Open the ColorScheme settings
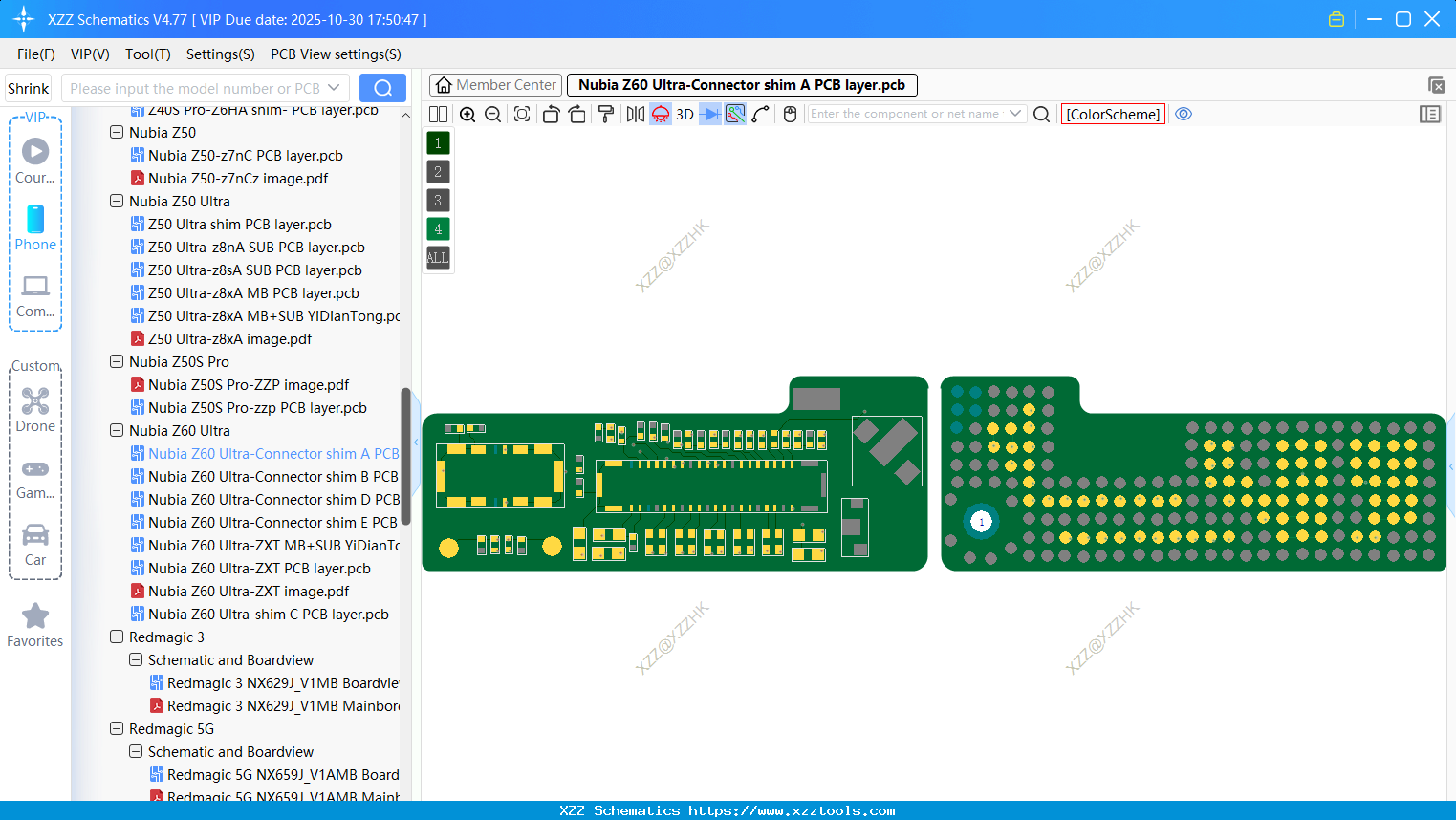The image size is (1456, 820). tap(1113, 115)
